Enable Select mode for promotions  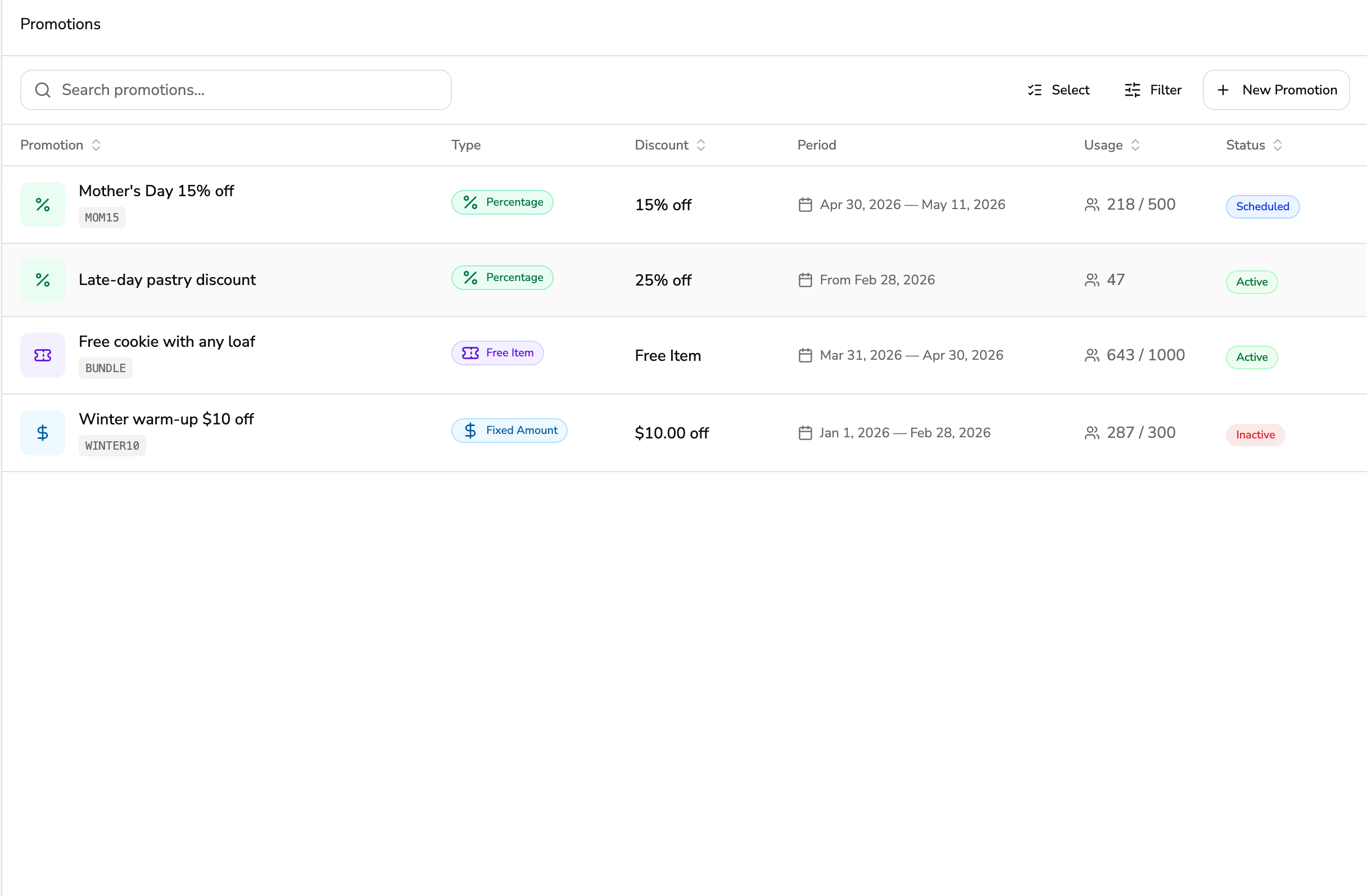(1058, 89)
